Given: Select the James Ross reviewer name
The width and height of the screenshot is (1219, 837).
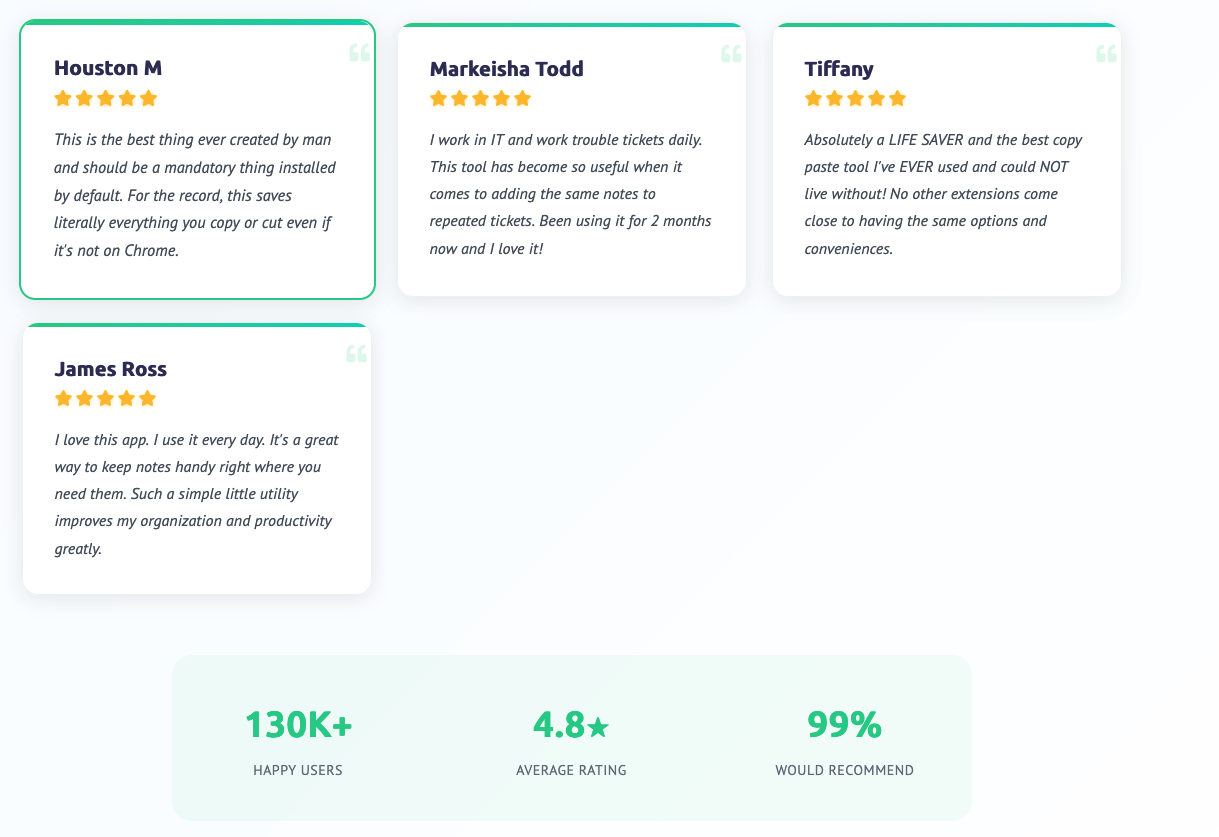Looking at the screenshot, I should tap(110, 369).
